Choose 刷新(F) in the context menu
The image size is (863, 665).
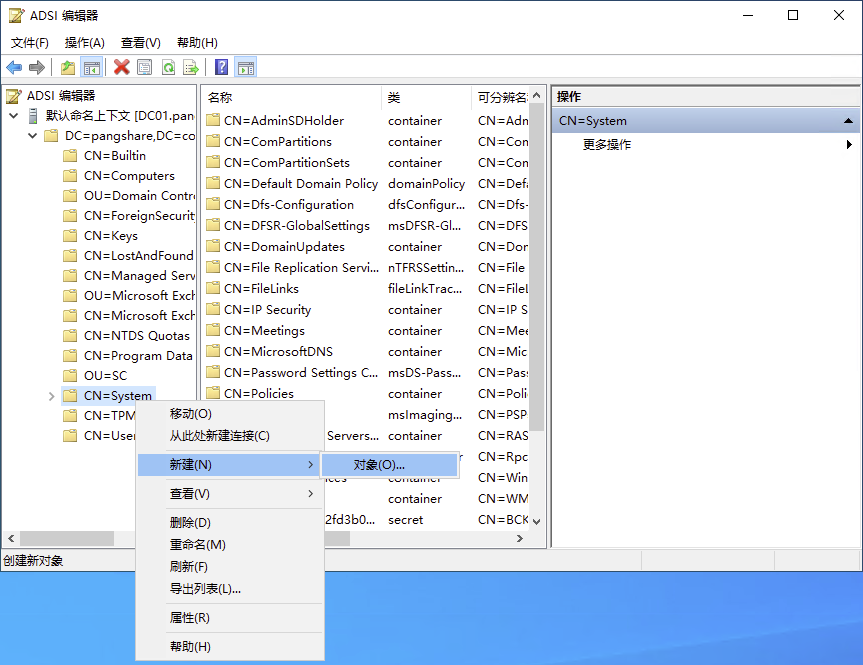(x=230, y=566)
